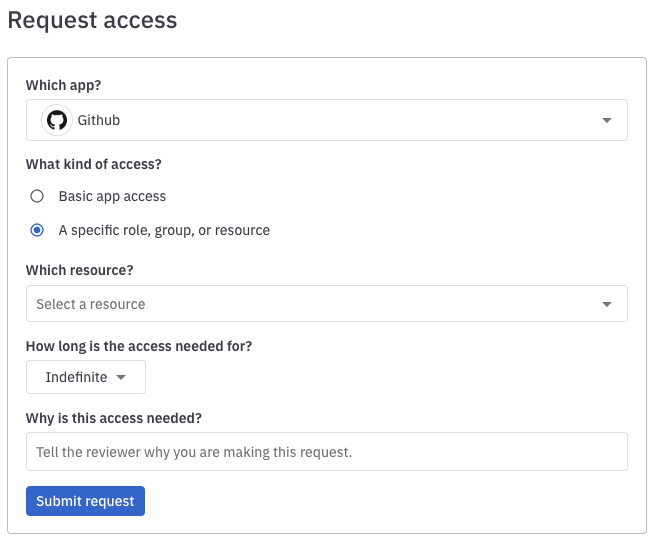This screenshot has height=544, width=653.
Task: Click the small caret beside Indefinite
Action: [x=121, y=377]
